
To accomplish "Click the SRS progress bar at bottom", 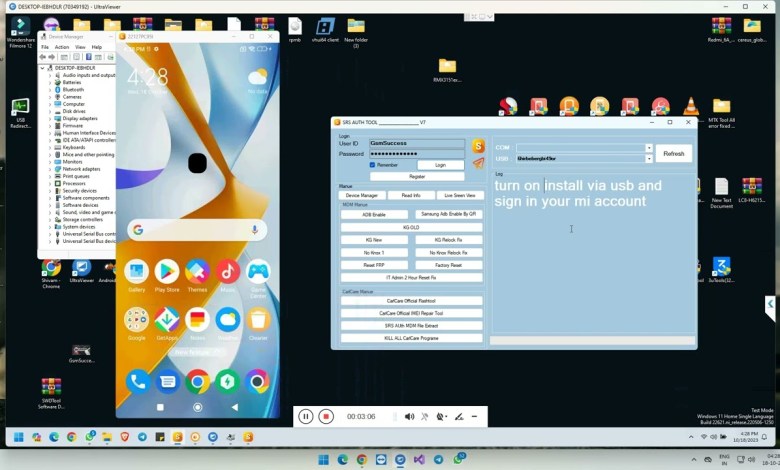I will [592, 340].
